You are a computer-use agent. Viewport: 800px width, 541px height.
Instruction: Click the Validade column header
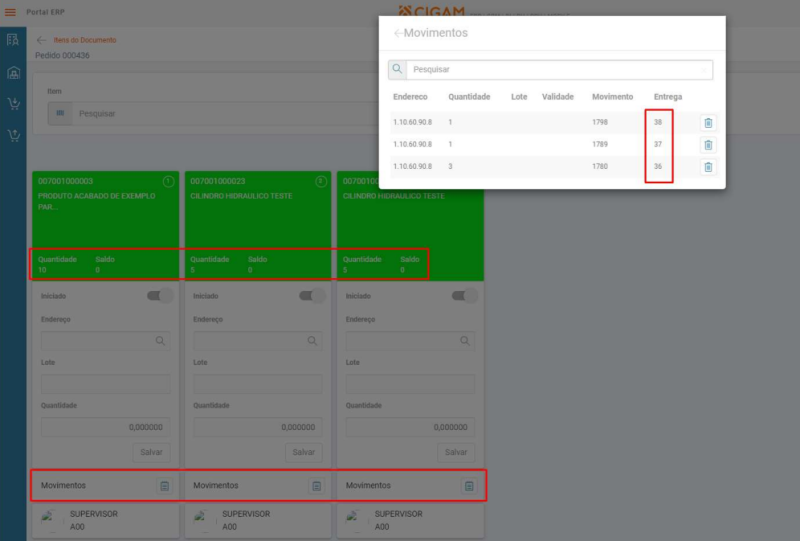pos(558,97)
